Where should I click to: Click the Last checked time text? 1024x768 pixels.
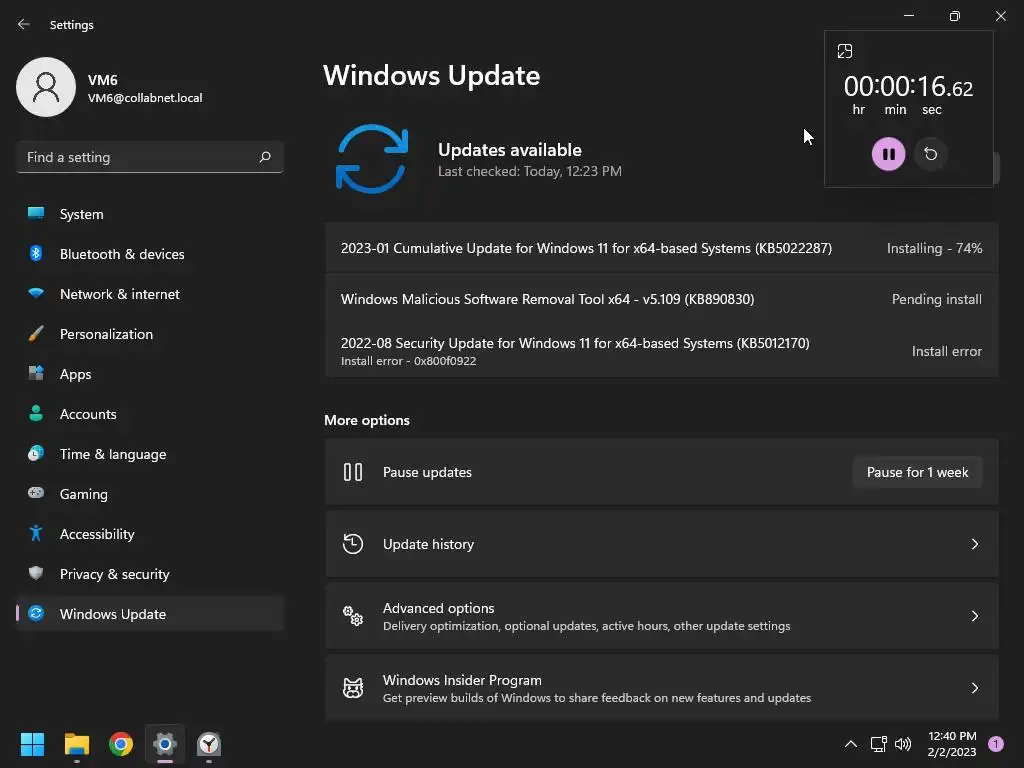530,171
